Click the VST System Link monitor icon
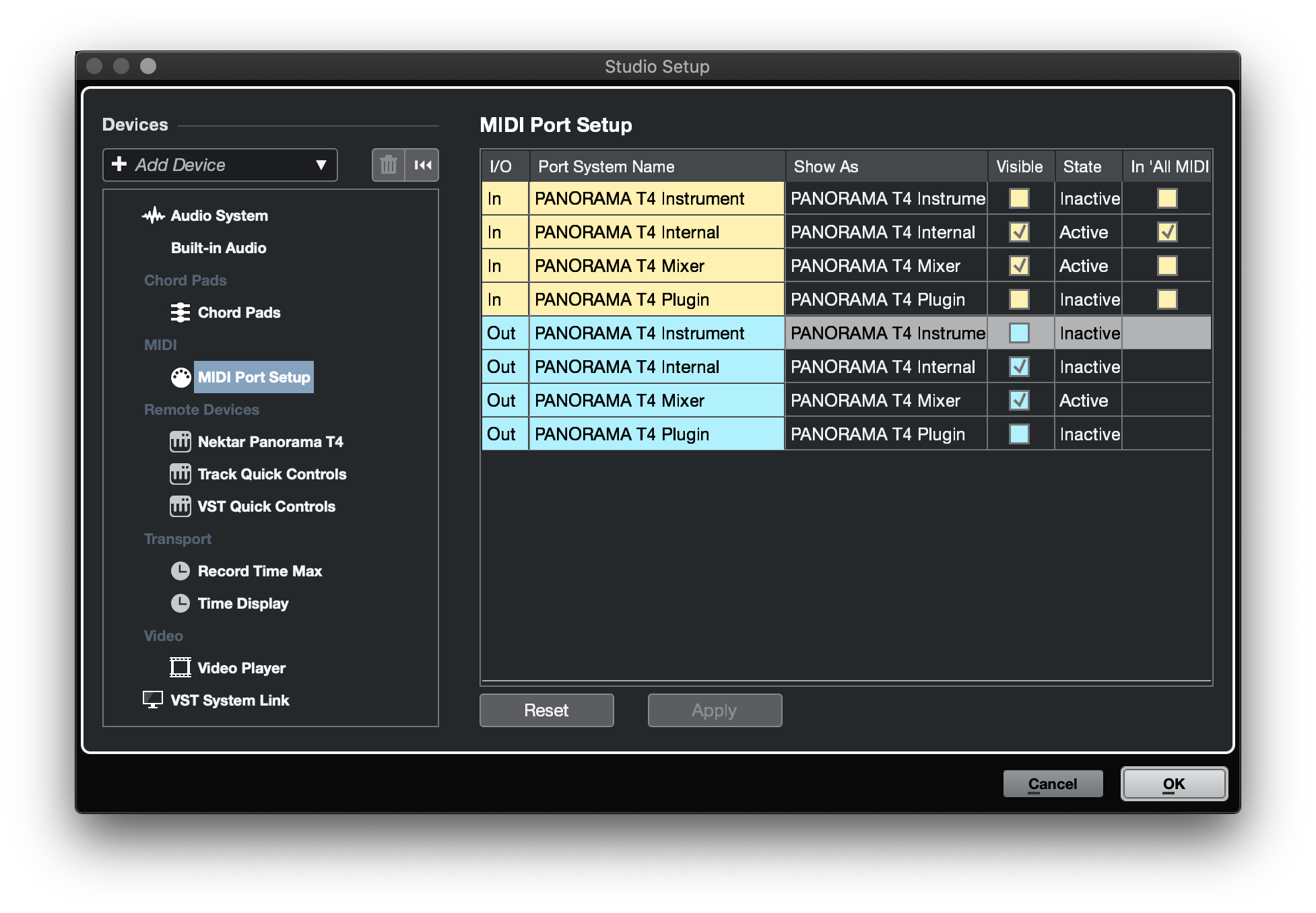 [x=153, y=700]
